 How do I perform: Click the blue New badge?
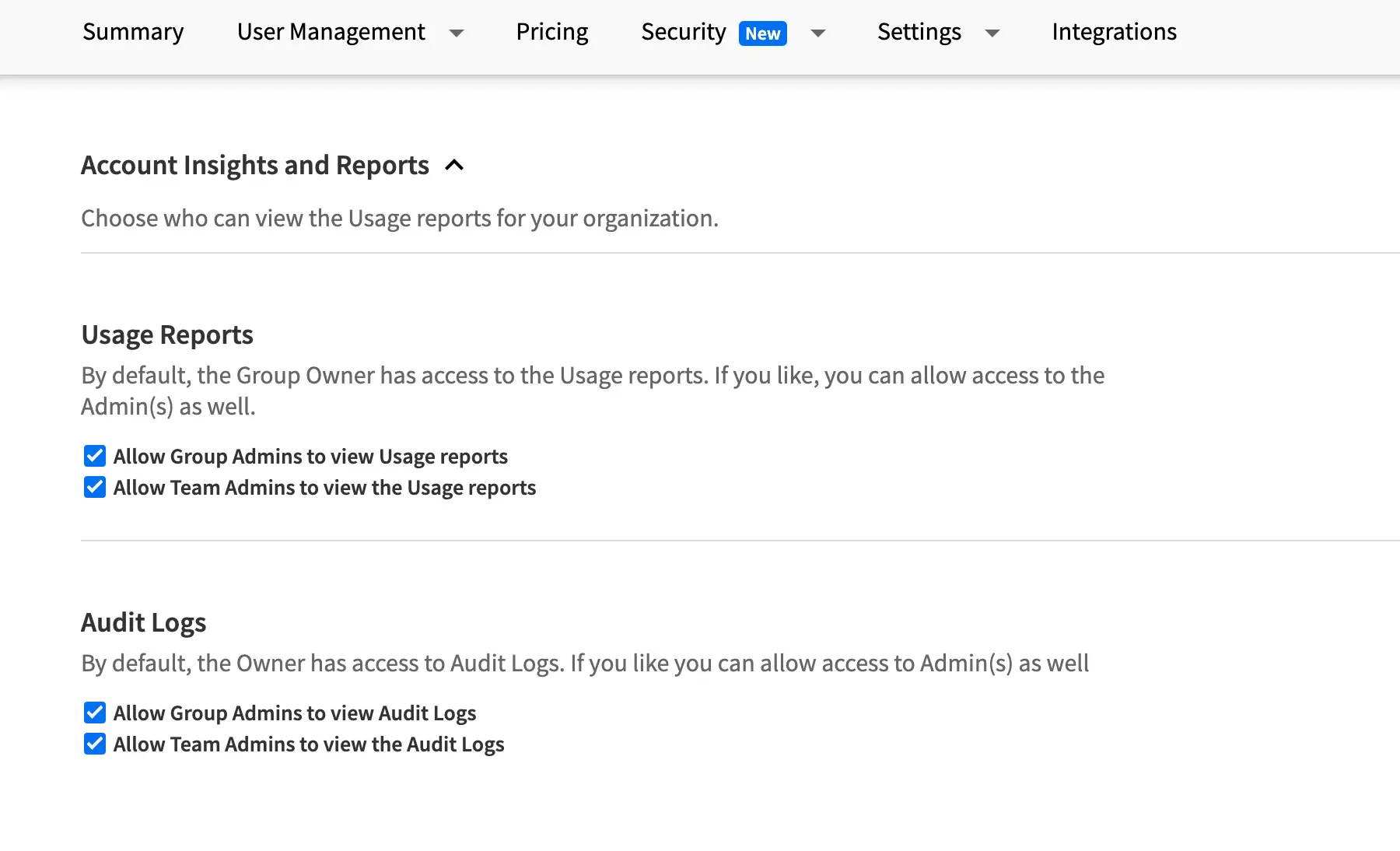coord(762,33)
